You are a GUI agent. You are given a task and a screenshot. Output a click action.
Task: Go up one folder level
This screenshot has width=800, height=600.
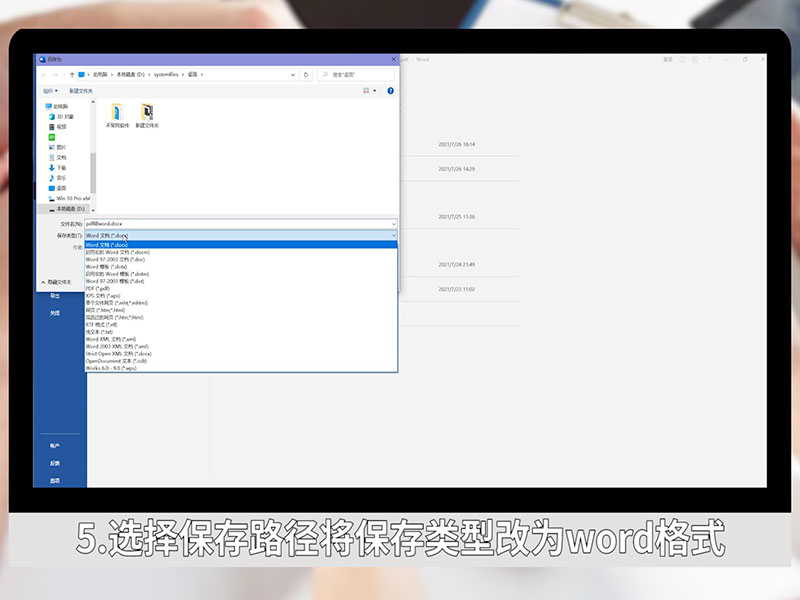pos(72,74)
